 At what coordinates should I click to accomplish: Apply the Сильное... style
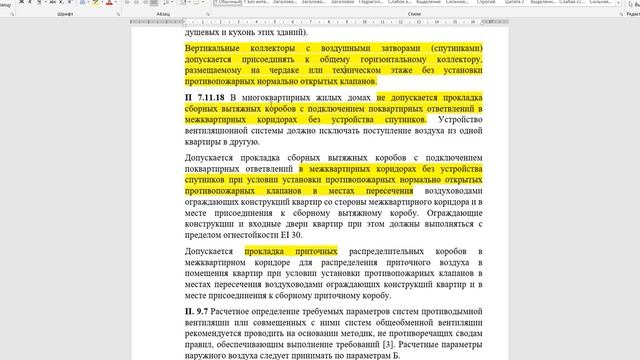pyautogui.click(x=457, y=2)
